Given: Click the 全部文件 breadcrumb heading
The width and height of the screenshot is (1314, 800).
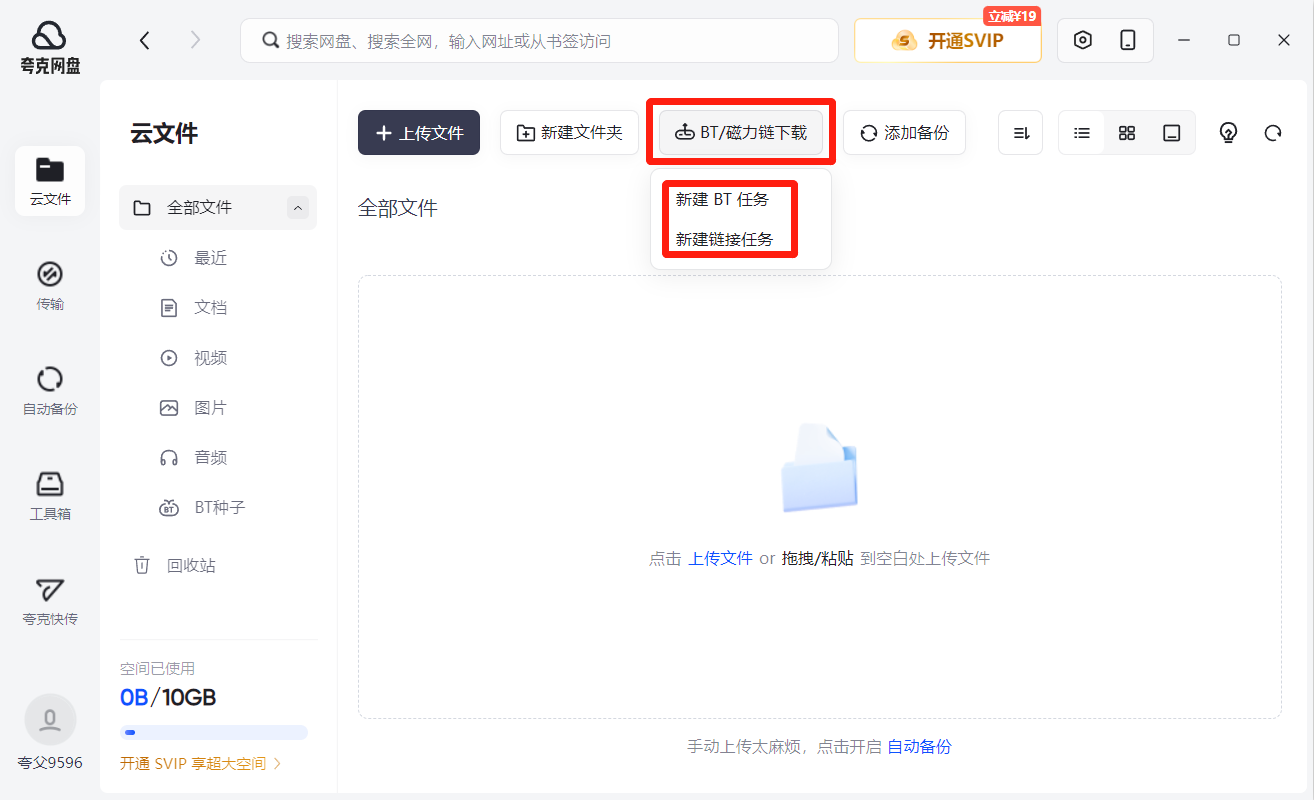Looking at the screenshot, I should click(398, 208).
